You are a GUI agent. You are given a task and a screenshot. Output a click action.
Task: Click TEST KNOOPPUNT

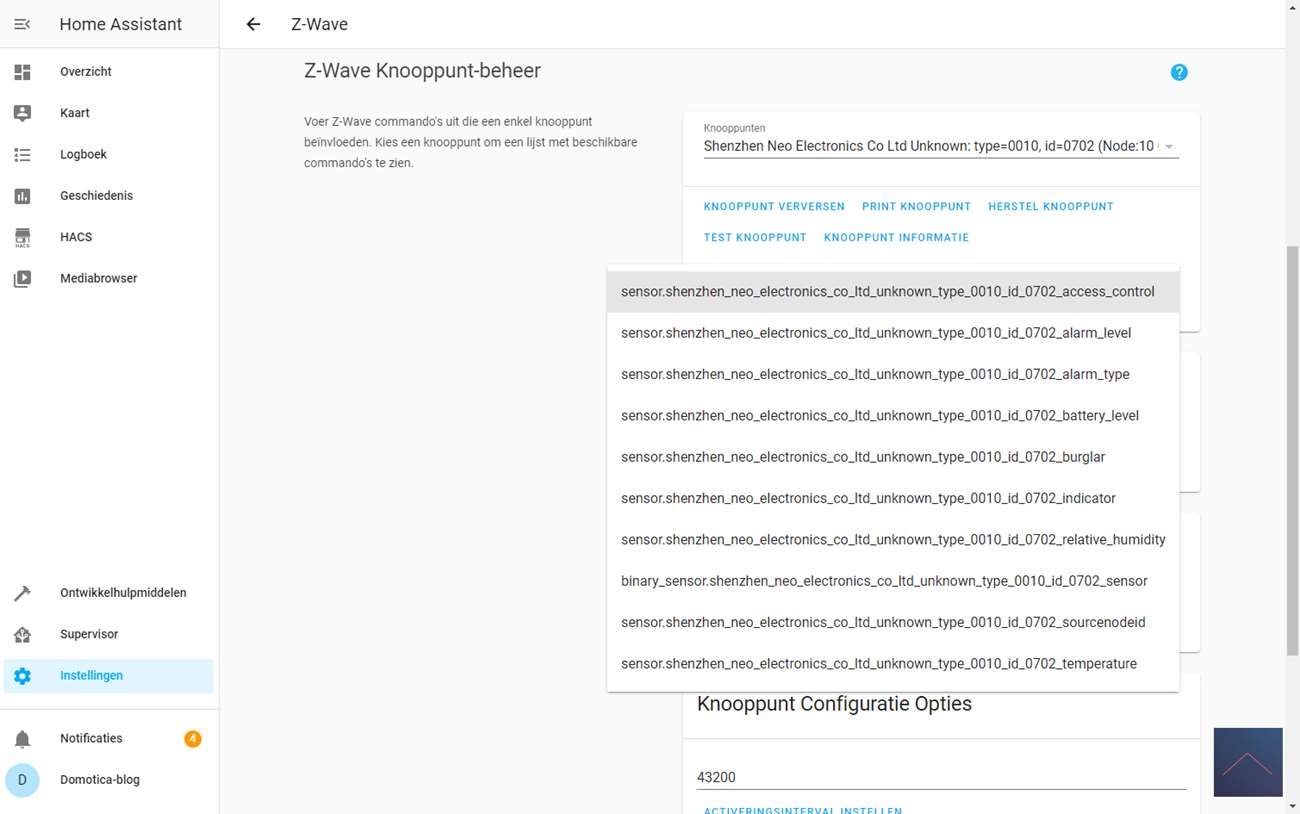[x=754, y=237]
